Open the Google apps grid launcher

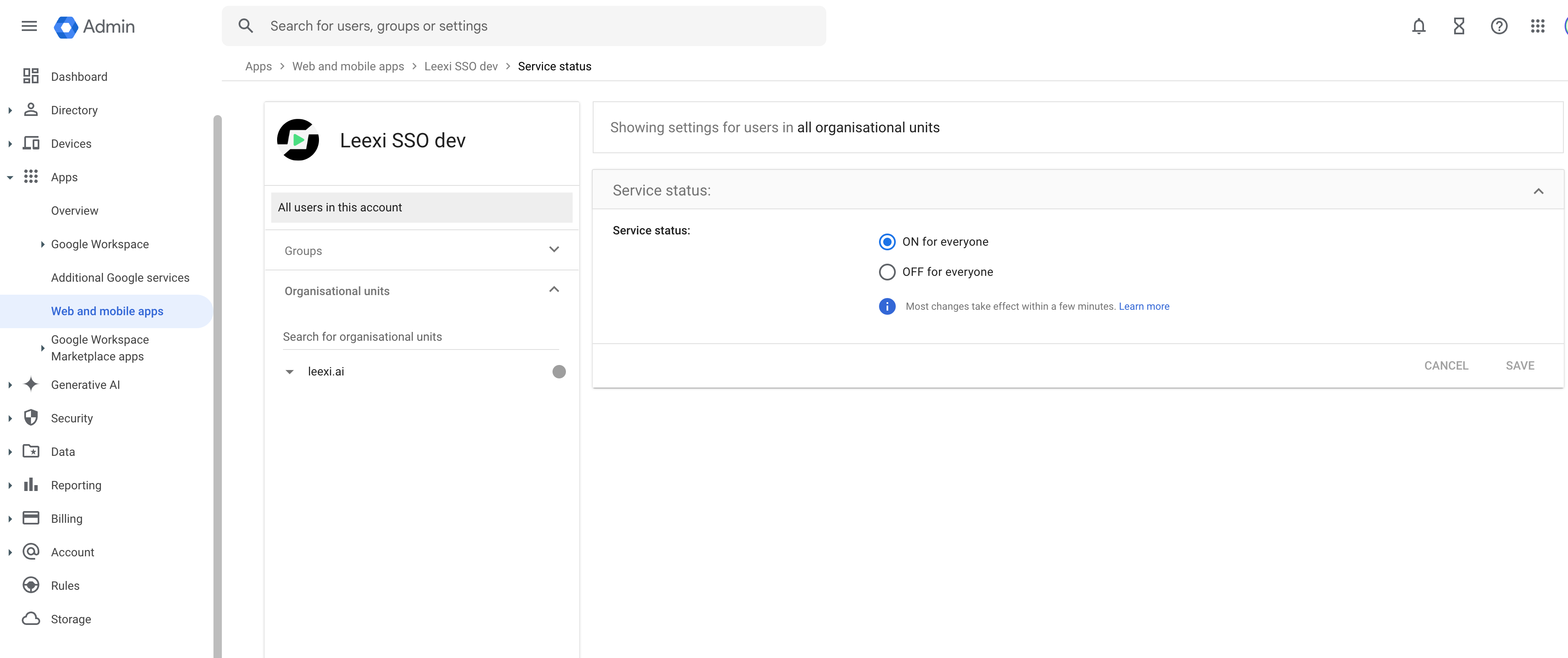[1537, 26]
